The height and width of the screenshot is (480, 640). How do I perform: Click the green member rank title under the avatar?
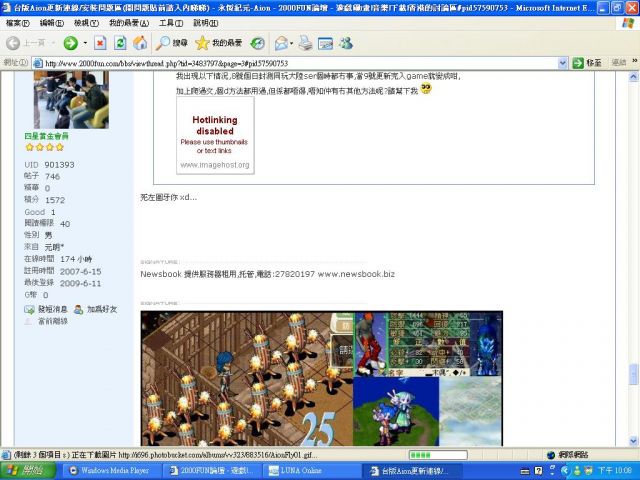(47, 136)
